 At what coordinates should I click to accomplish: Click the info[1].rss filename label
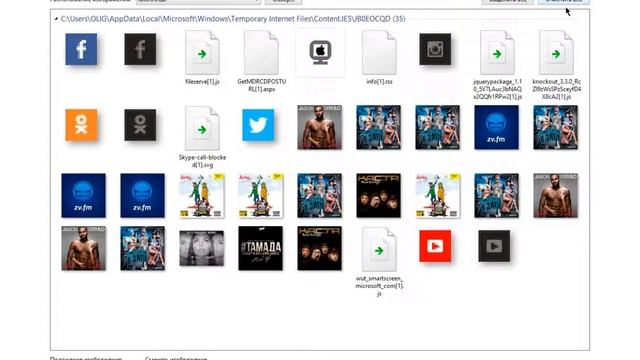[x=379, y=82]
